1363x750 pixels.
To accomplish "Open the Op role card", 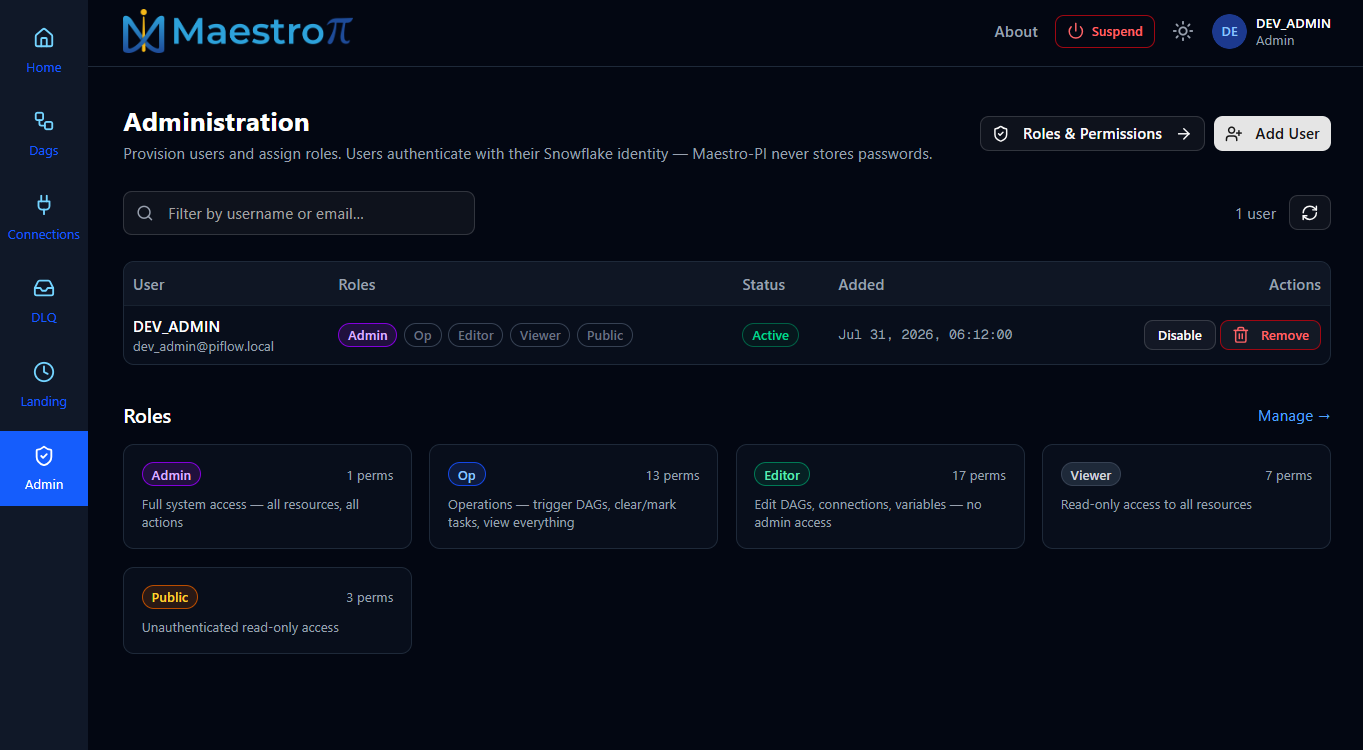I will 573,496.
